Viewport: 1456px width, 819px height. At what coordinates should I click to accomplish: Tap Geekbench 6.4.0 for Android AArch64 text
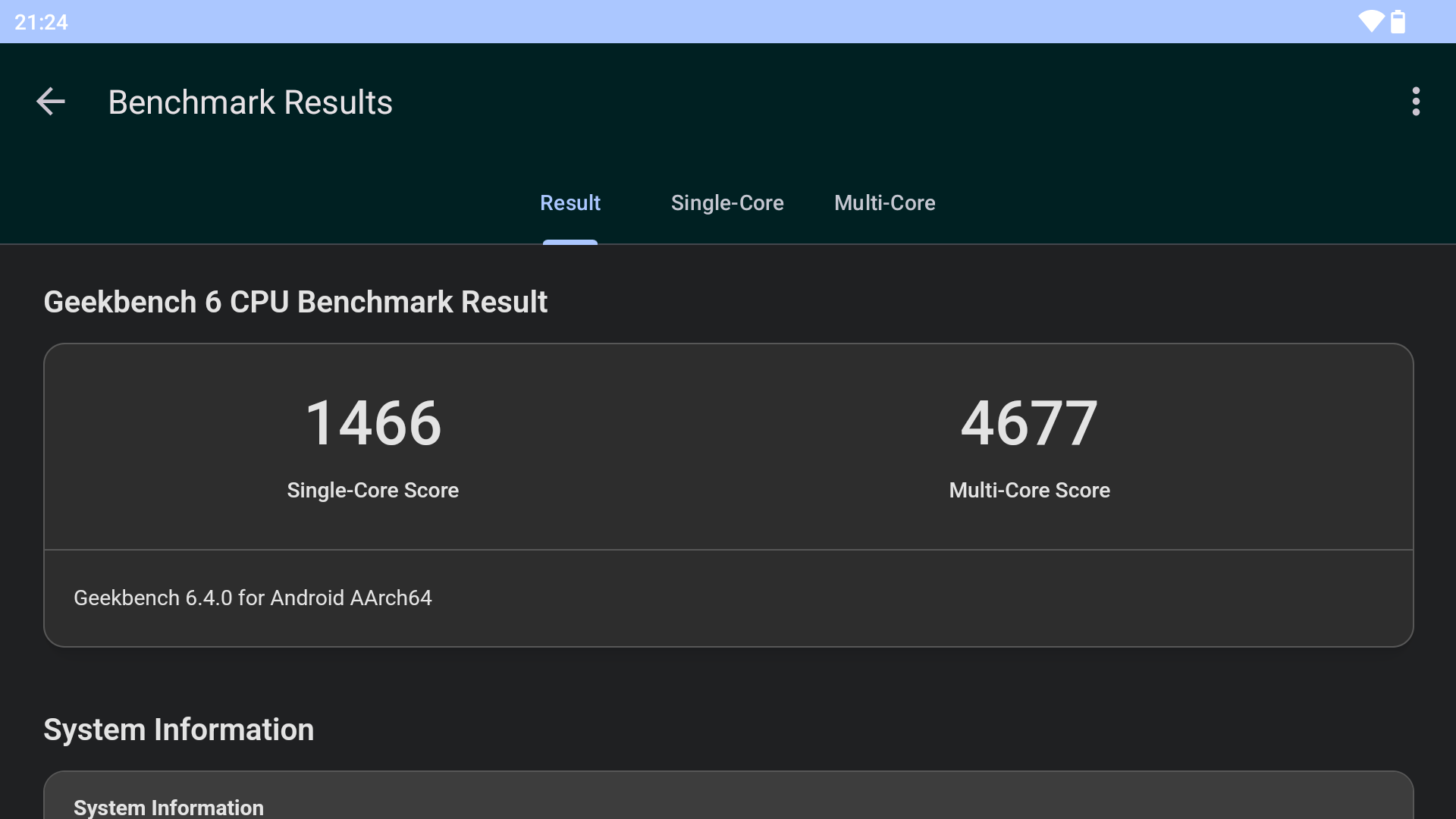[253, 598]
